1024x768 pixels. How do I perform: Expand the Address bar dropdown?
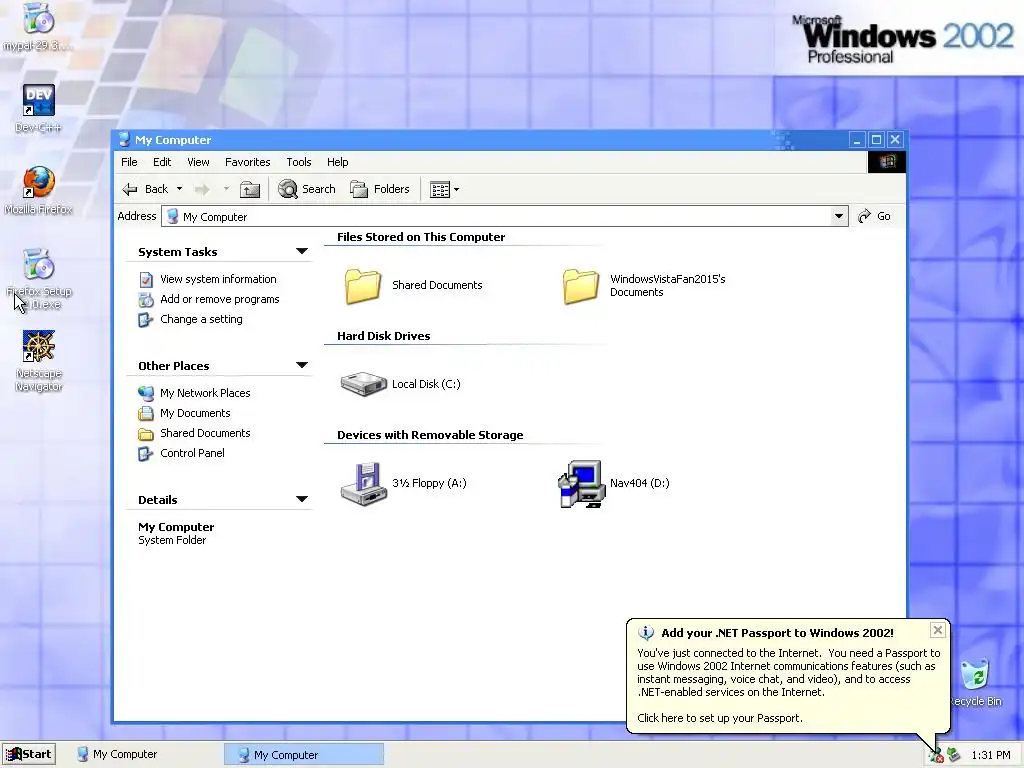839,216
